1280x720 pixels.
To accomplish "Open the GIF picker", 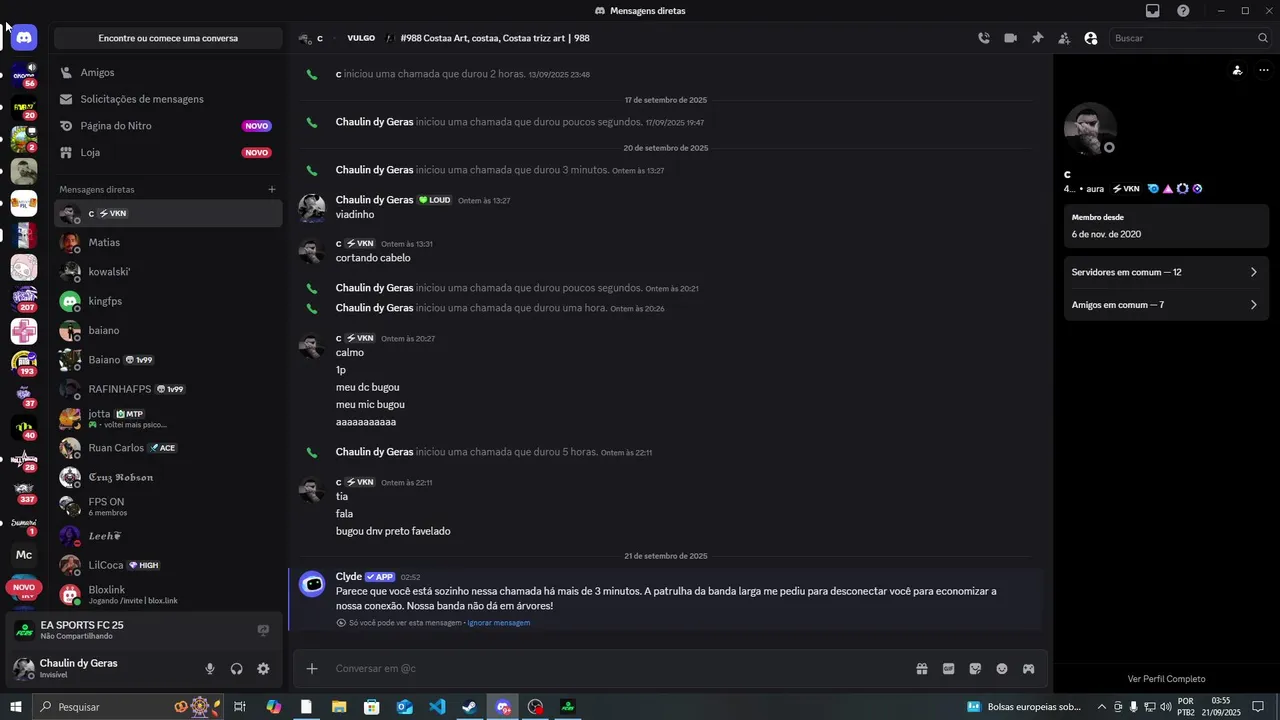I will (948, 669).
